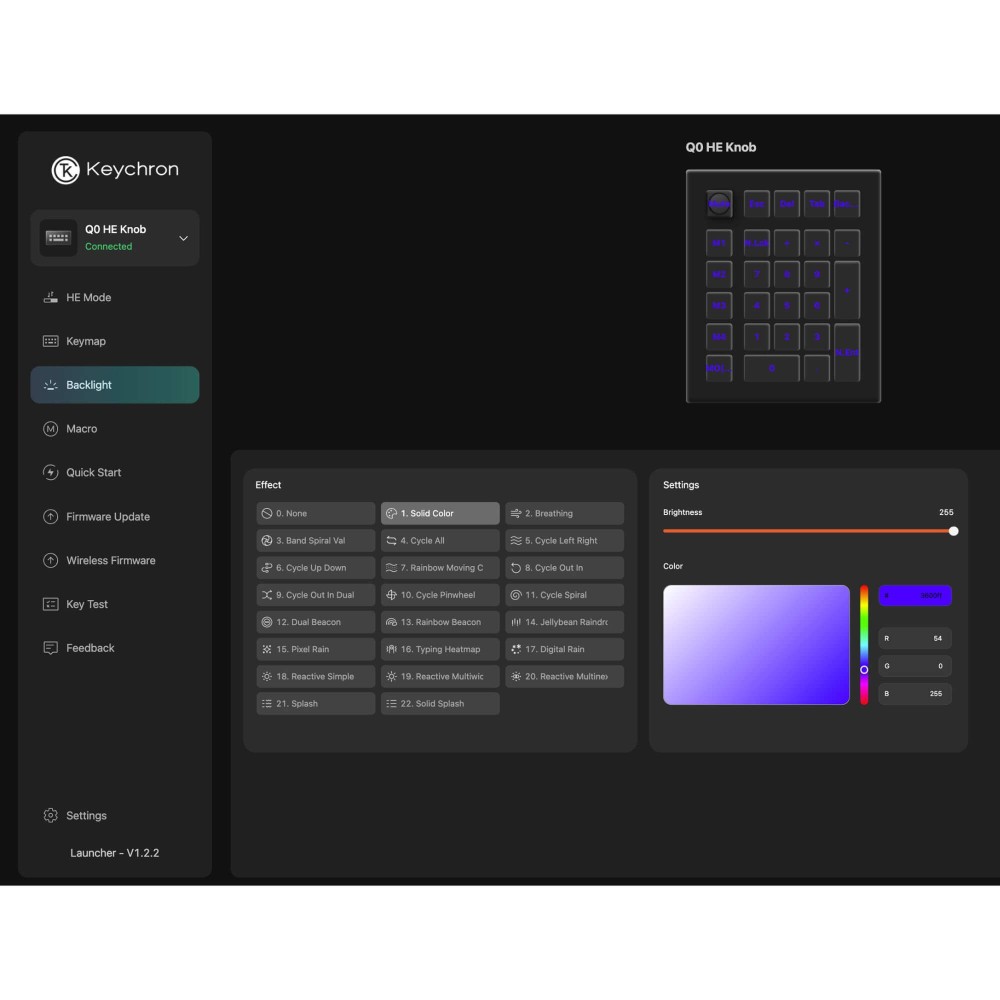Click the Digital Rain effect icon
1000x1000 pixels.
pos(516,649)
